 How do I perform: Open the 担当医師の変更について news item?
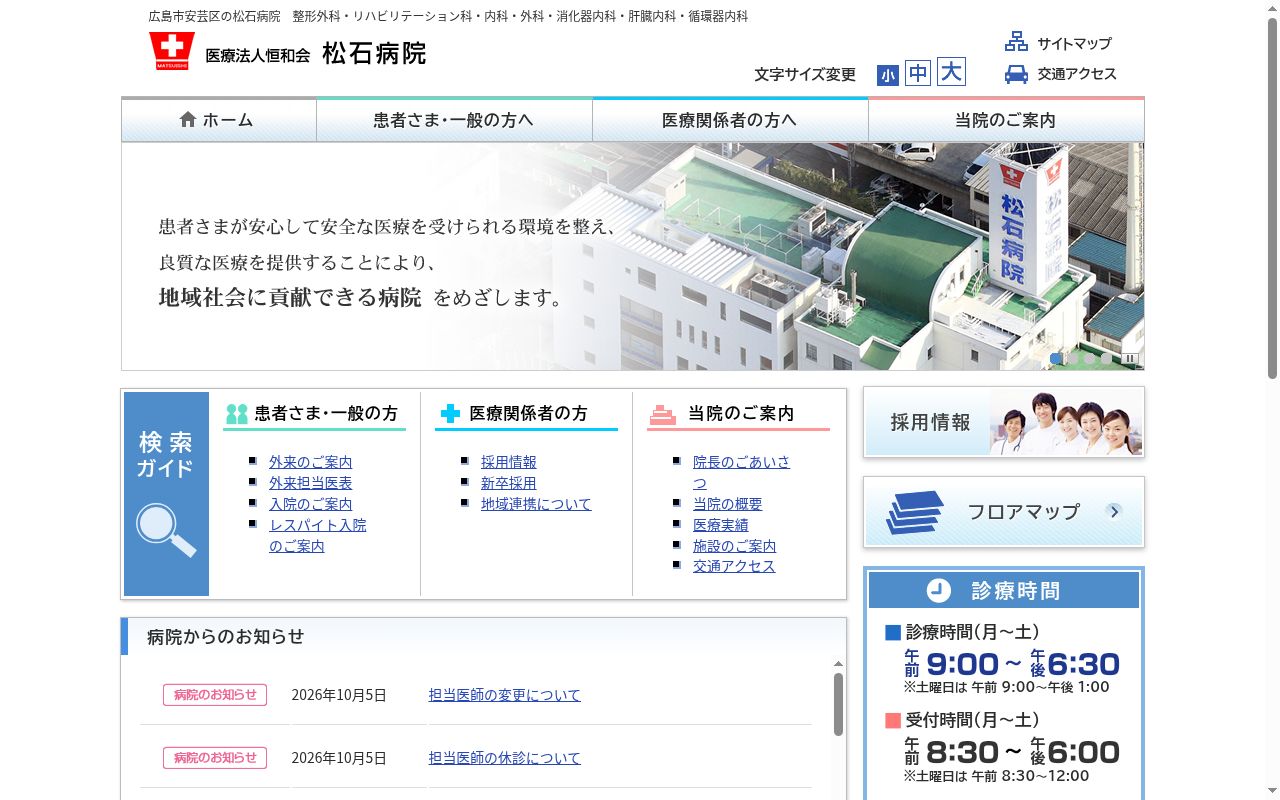[x=504, y=695]
